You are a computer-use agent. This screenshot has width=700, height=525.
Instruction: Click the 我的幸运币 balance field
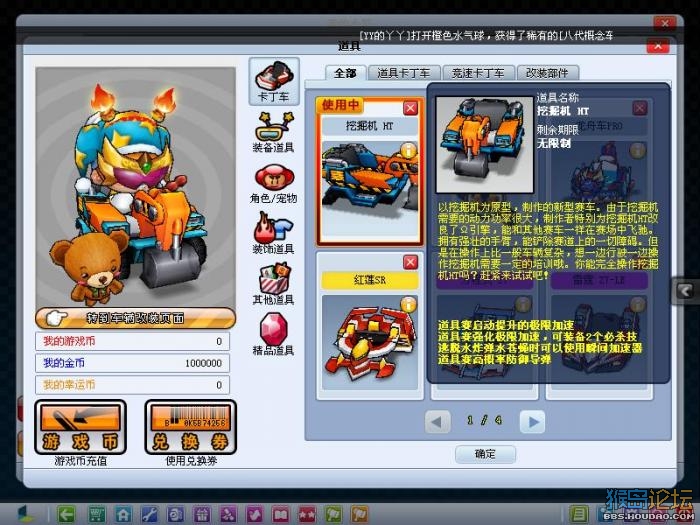click(133, 385)
